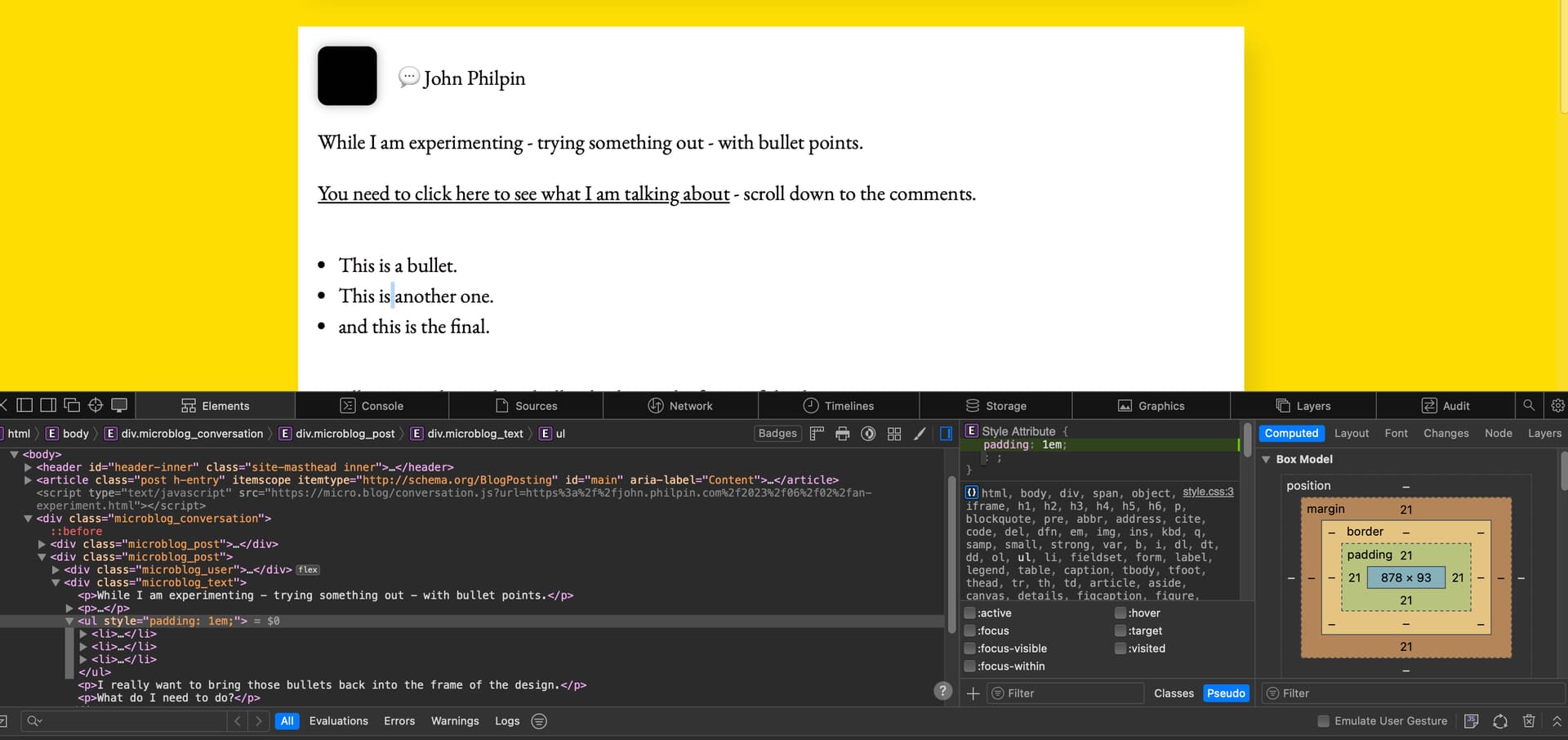Close Web Inspector with the X icon
This screenshot has width=1568, height=740.
3,405
